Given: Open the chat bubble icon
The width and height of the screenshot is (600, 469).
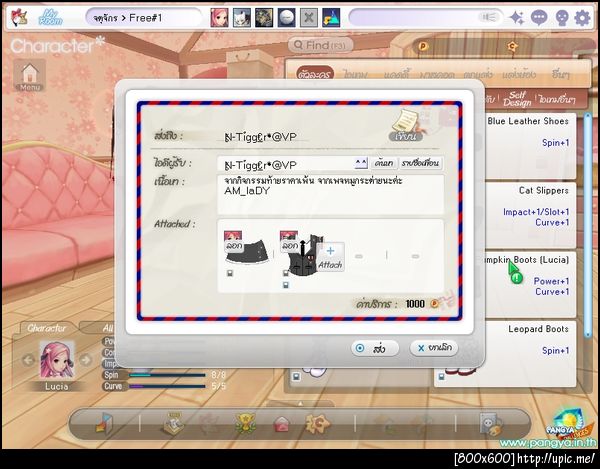Looking at the screenshot, I should pos(539,18).
